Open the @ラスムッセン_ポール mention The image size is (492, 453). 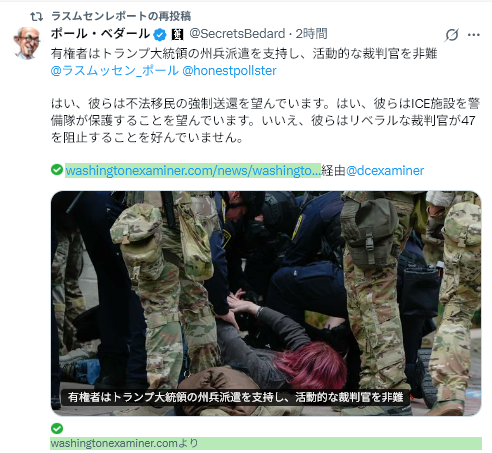point(115,71)
